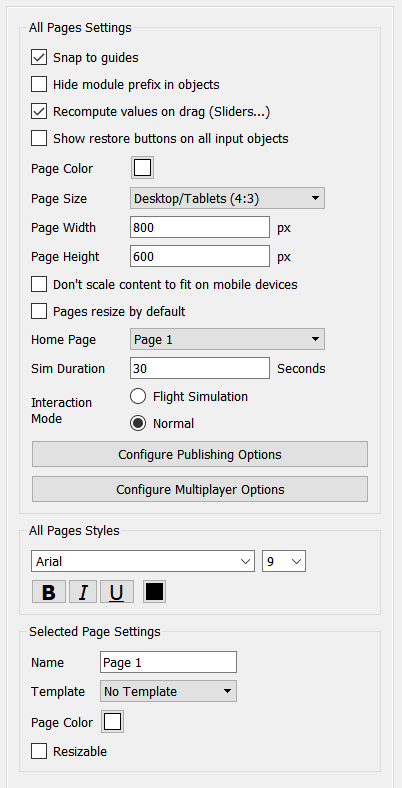Click the Selected Page's Page Color swatch
Screen dimensions: 402x788
pyautogui.click(x=113, y=722)
